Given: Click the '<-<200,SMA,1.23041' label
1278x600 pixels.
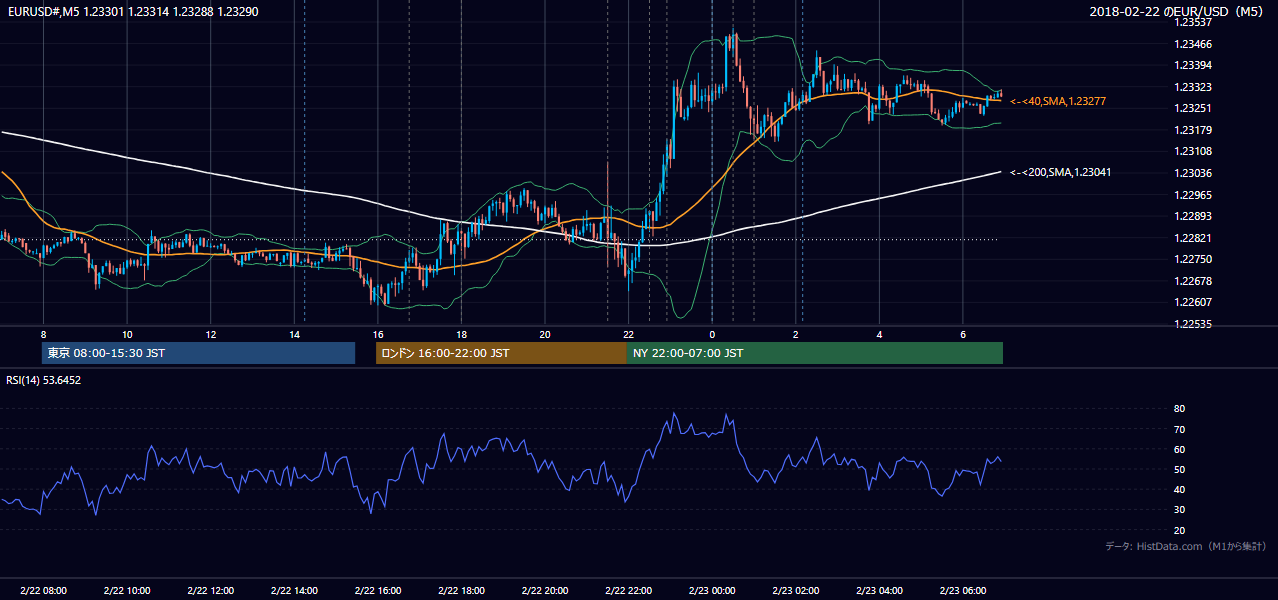Looking at the screenshot, I should pyautogui.click(x=1060, y=173).
